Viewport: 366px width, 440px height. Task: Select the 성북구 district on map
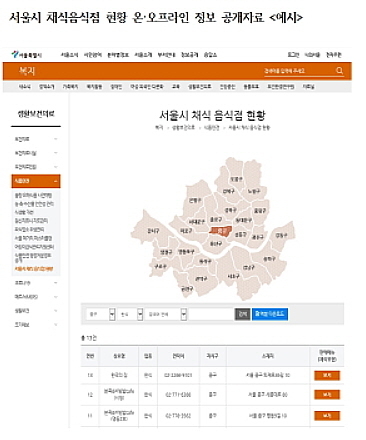(x=230, y=210)
